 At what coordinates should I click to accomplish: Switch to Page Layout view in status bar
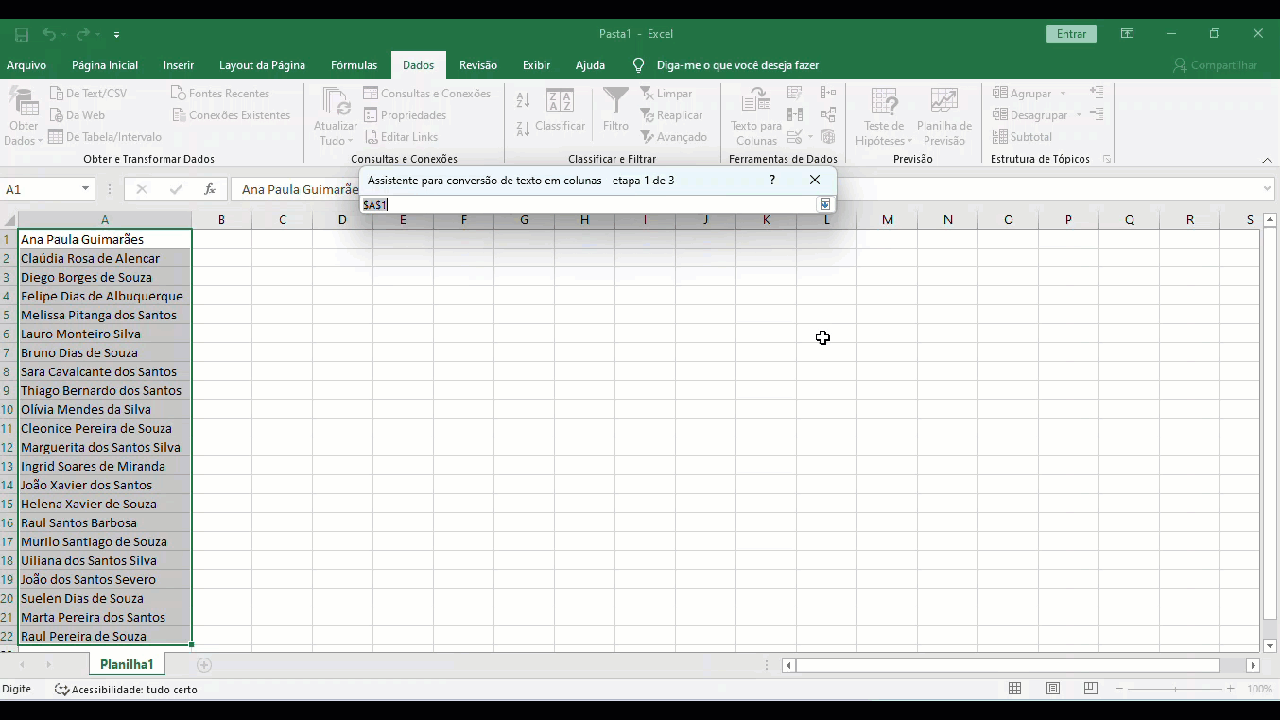point(1053,688)
